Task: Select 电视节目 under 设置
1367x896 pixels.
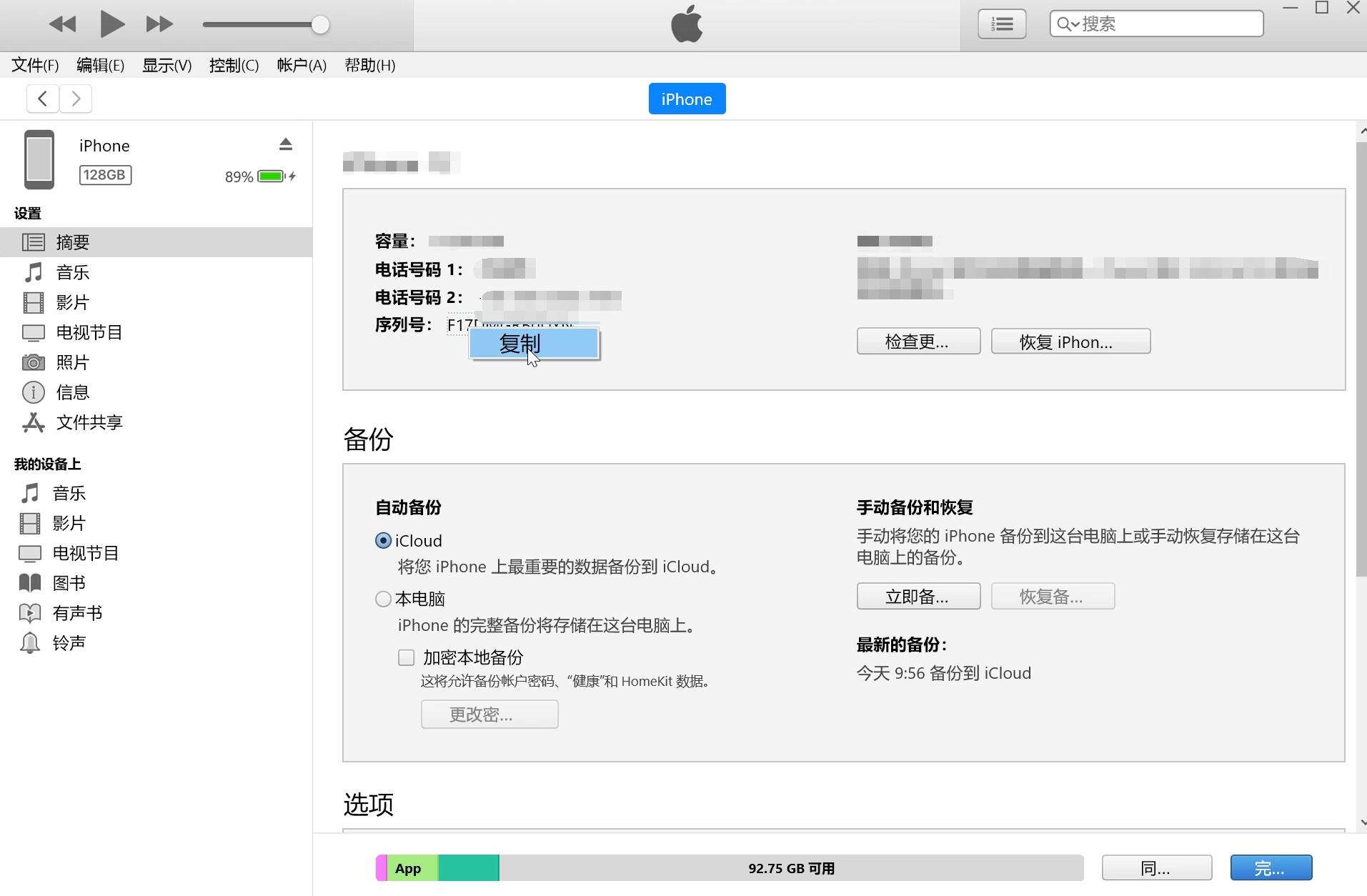Action: pyautogui.click(x=156, y=332)
